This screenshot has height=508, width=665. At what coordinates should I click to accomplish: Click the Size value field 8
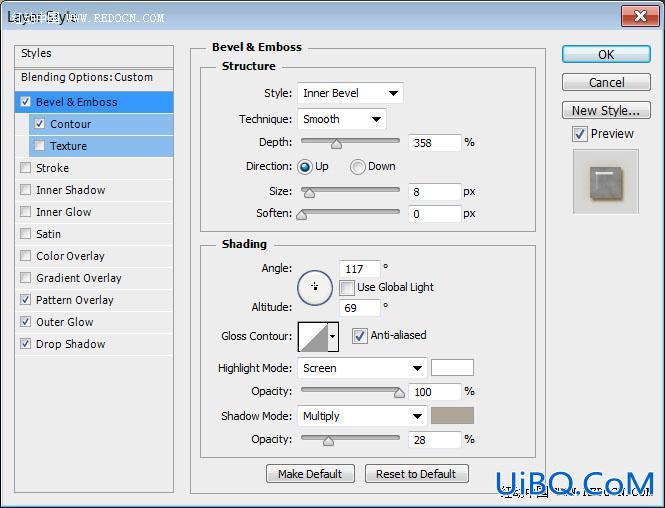point(435,192)
